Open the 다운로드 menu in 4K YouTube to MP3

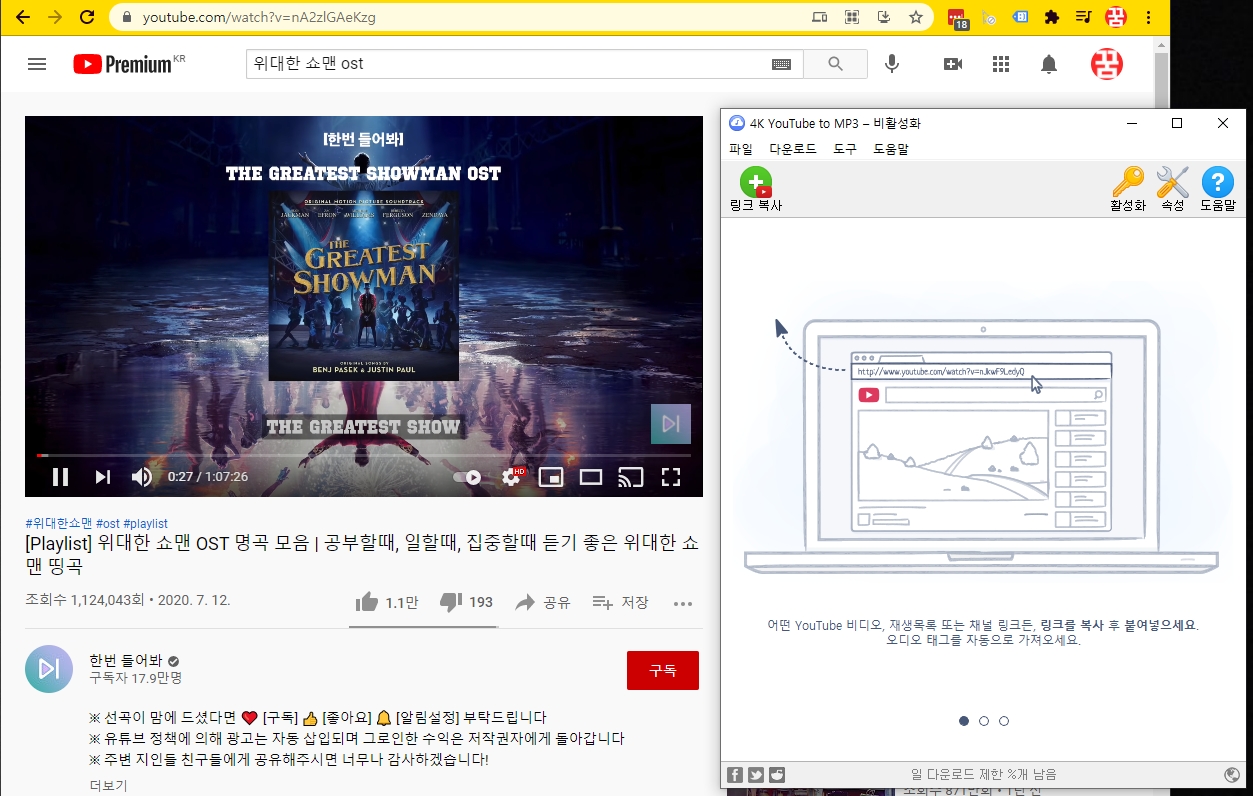(793, 149)
